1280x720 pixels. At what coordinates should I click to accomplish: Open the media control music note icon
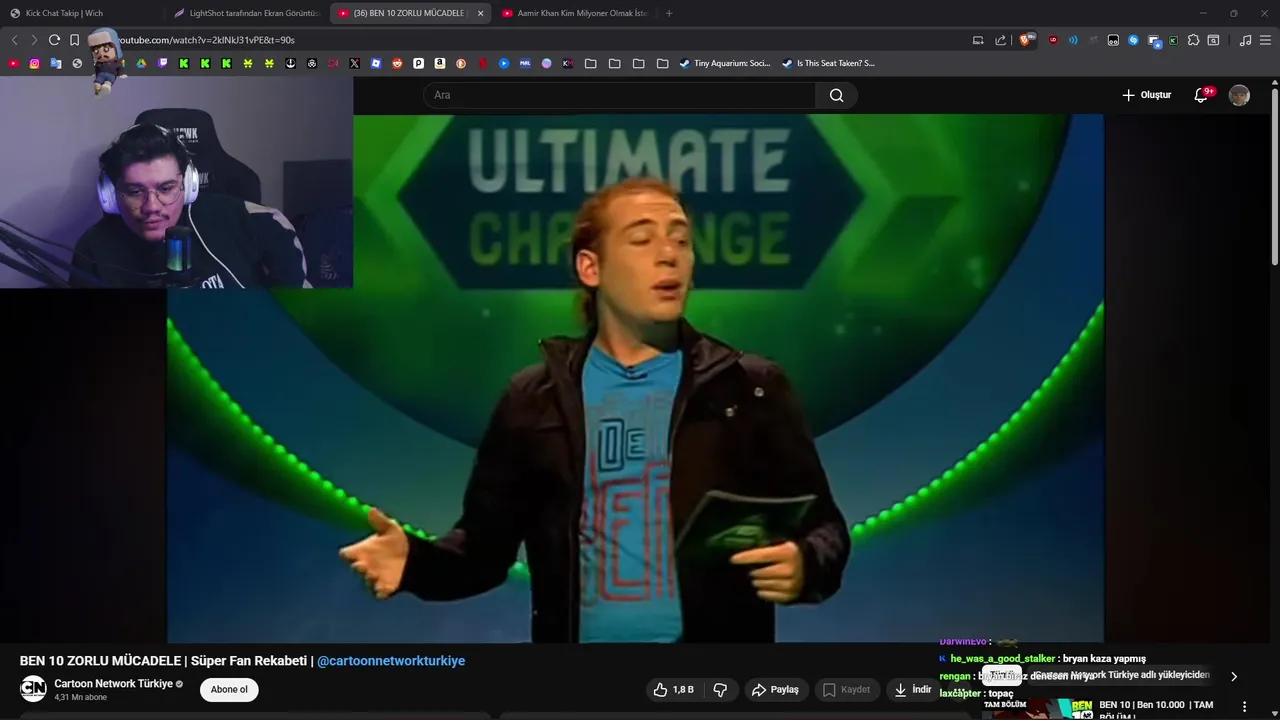[x=1245, y=40]
